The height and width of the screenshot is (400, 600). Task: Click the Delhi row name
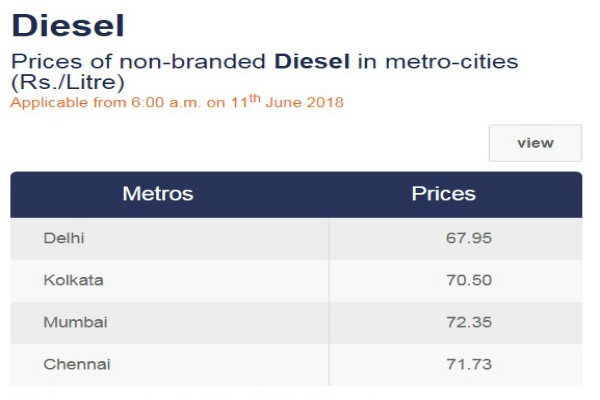point(64,238)
